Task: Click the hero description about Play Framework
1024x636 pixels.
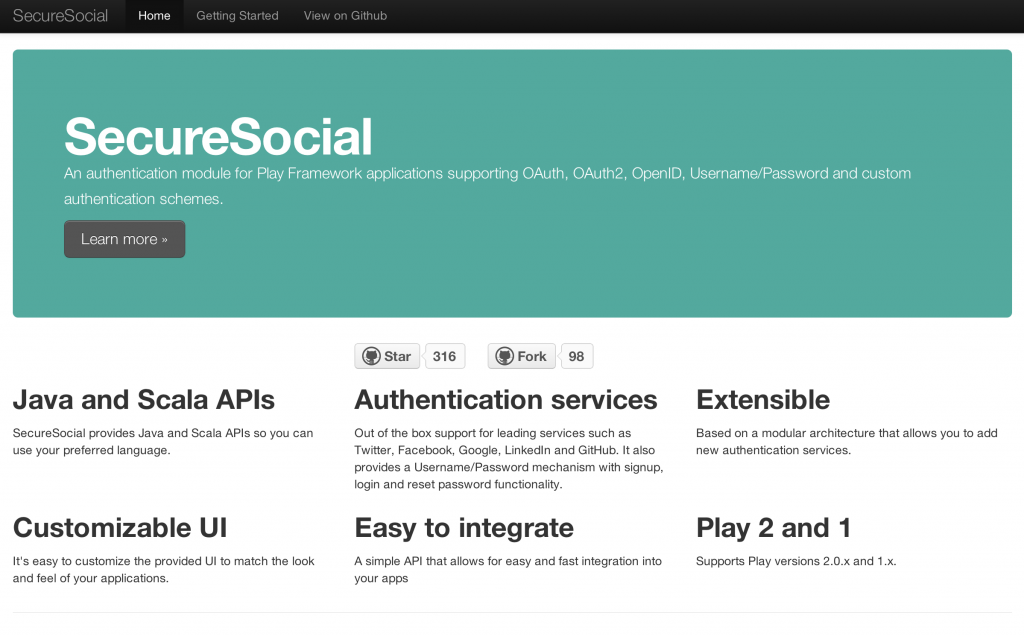Action: pos(487,186)
